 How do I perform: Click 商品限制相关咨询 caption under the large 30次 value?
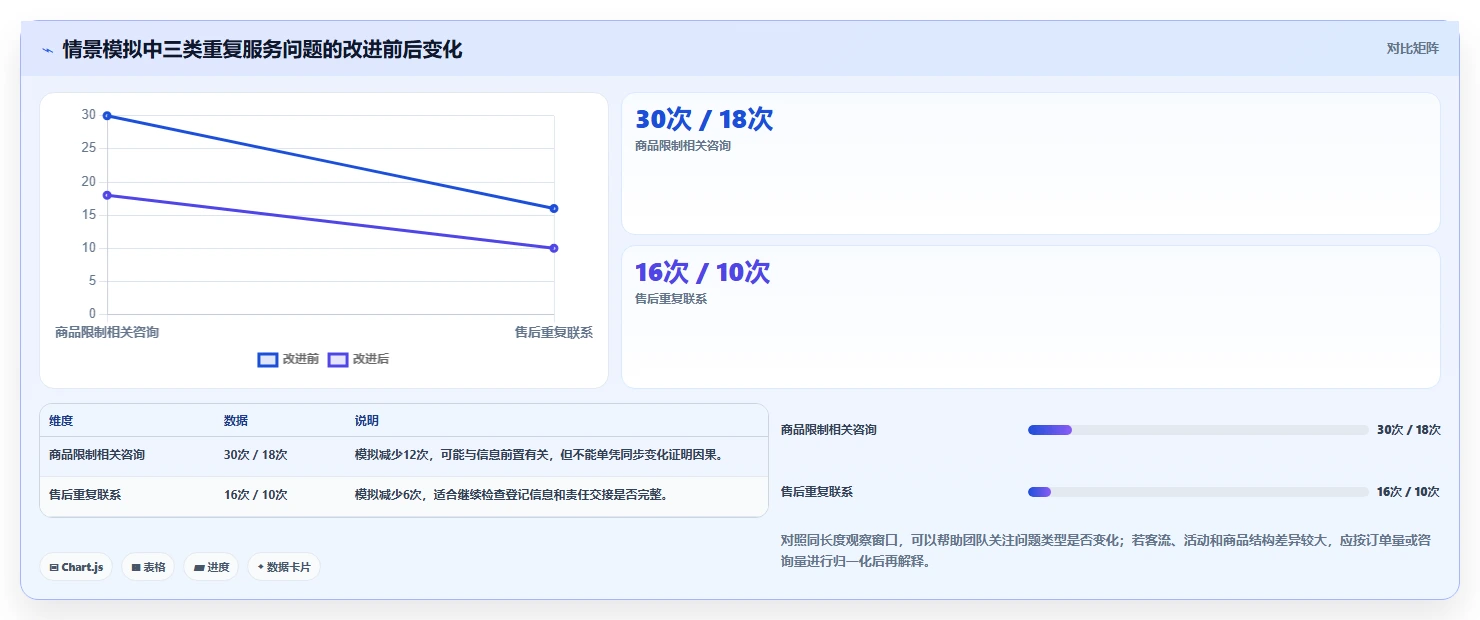pyautogui.click(x=683, y=146)
